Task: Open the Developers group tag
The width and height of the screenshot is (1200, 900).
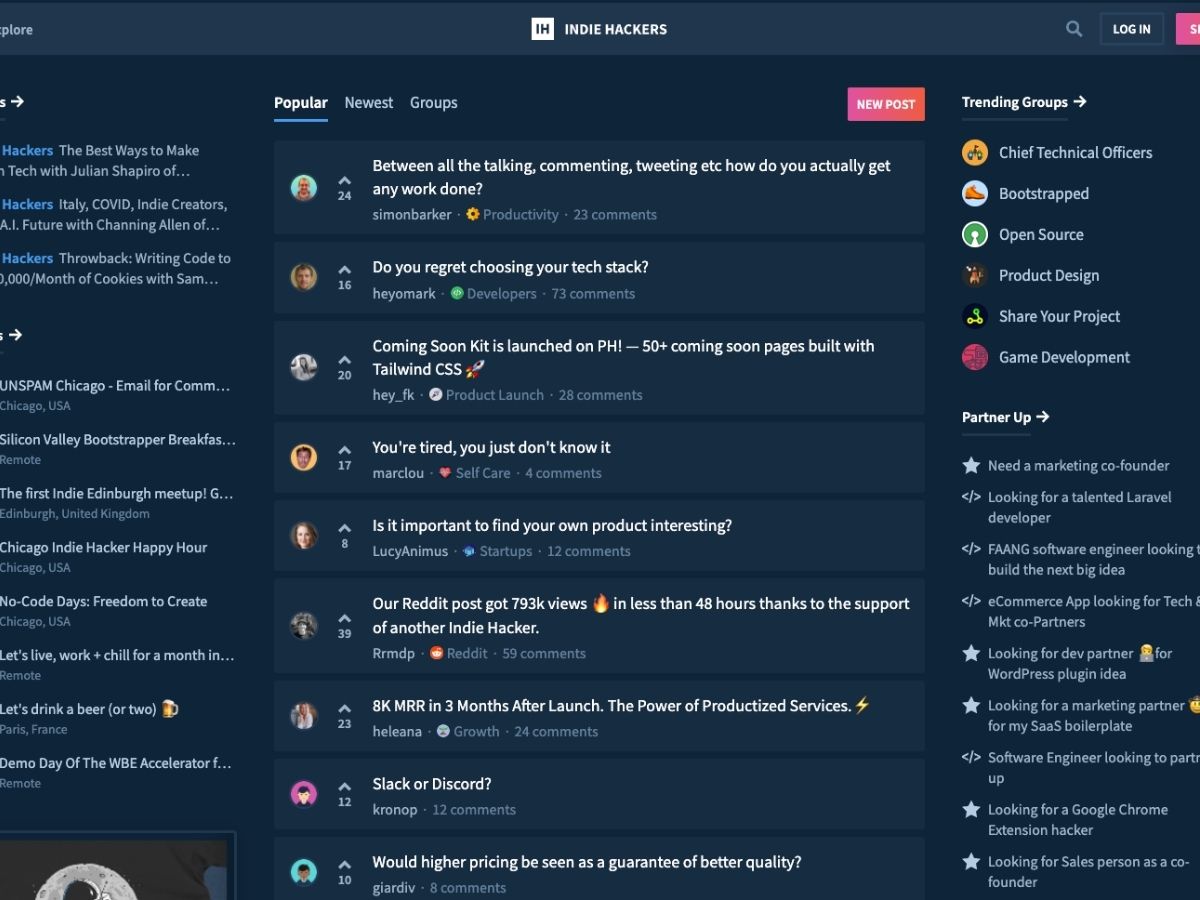Action: click(494, 293)
